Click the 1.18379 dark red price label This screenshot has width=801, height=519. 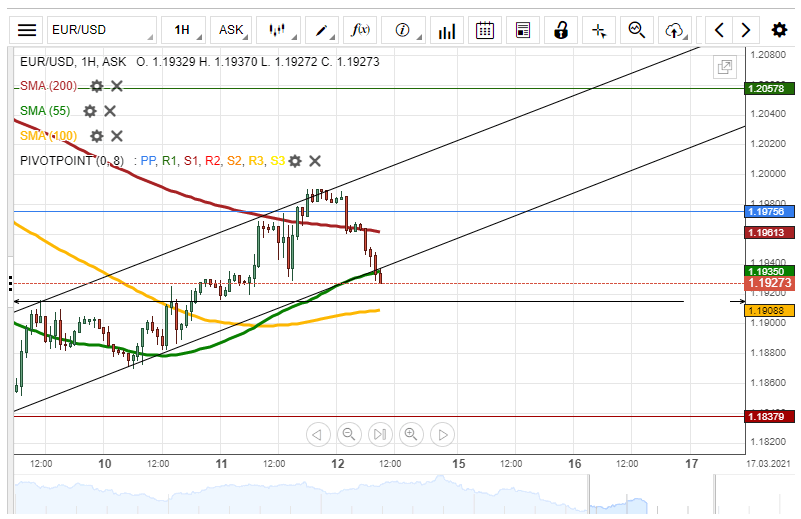point(769,417)
